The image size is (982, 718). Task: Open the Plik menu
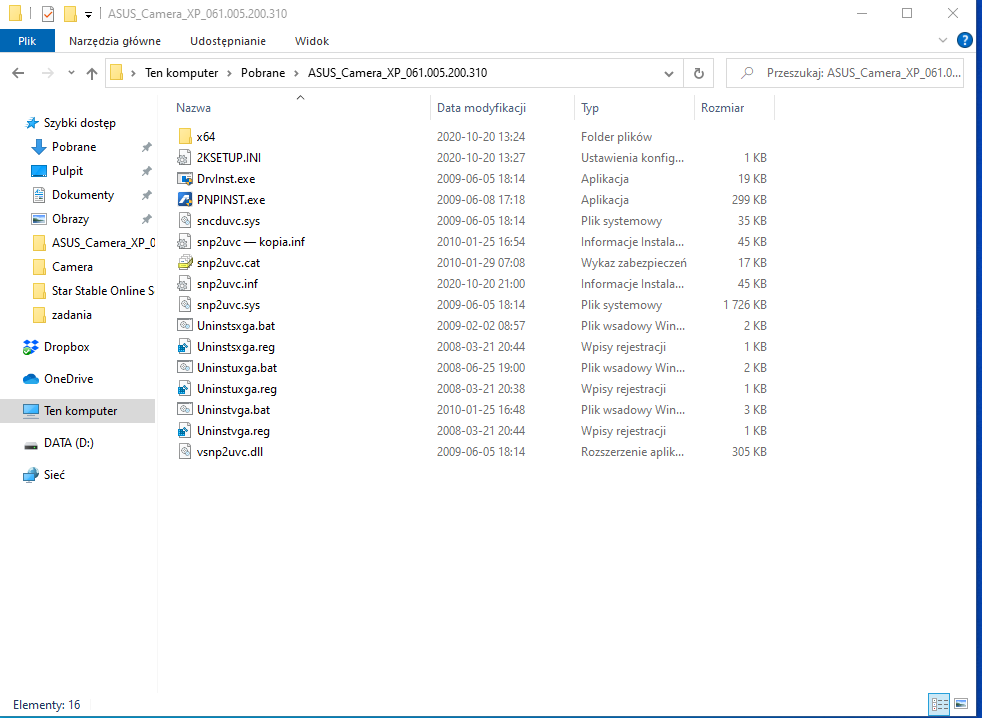[x=27, y=41]
